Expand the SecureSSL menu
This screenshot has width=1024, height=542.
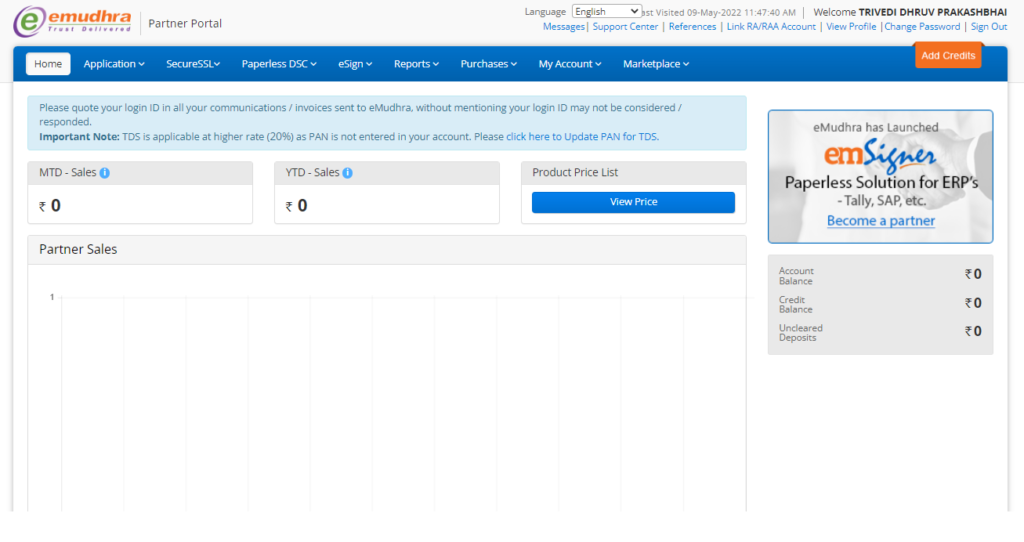click(x=193, y=64)
